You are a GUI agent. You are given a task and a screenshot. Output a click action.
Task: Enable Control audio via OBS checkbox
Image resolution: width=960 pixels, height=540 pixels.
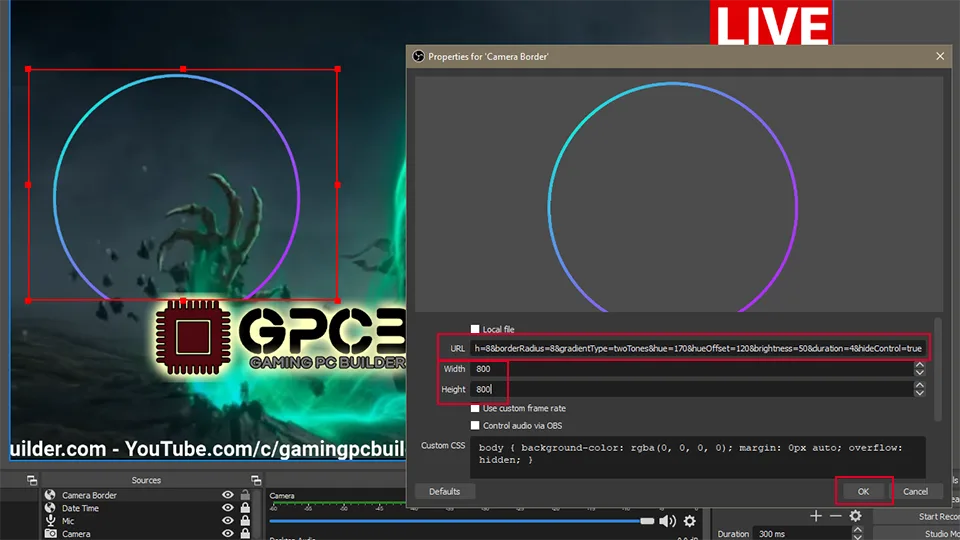click(x=475, y=425)
